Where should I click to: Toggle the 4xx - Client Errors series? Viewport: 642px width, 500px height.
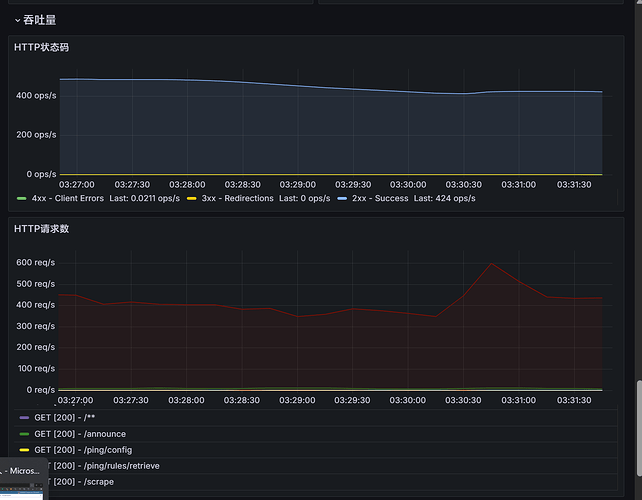coord(67,198)
